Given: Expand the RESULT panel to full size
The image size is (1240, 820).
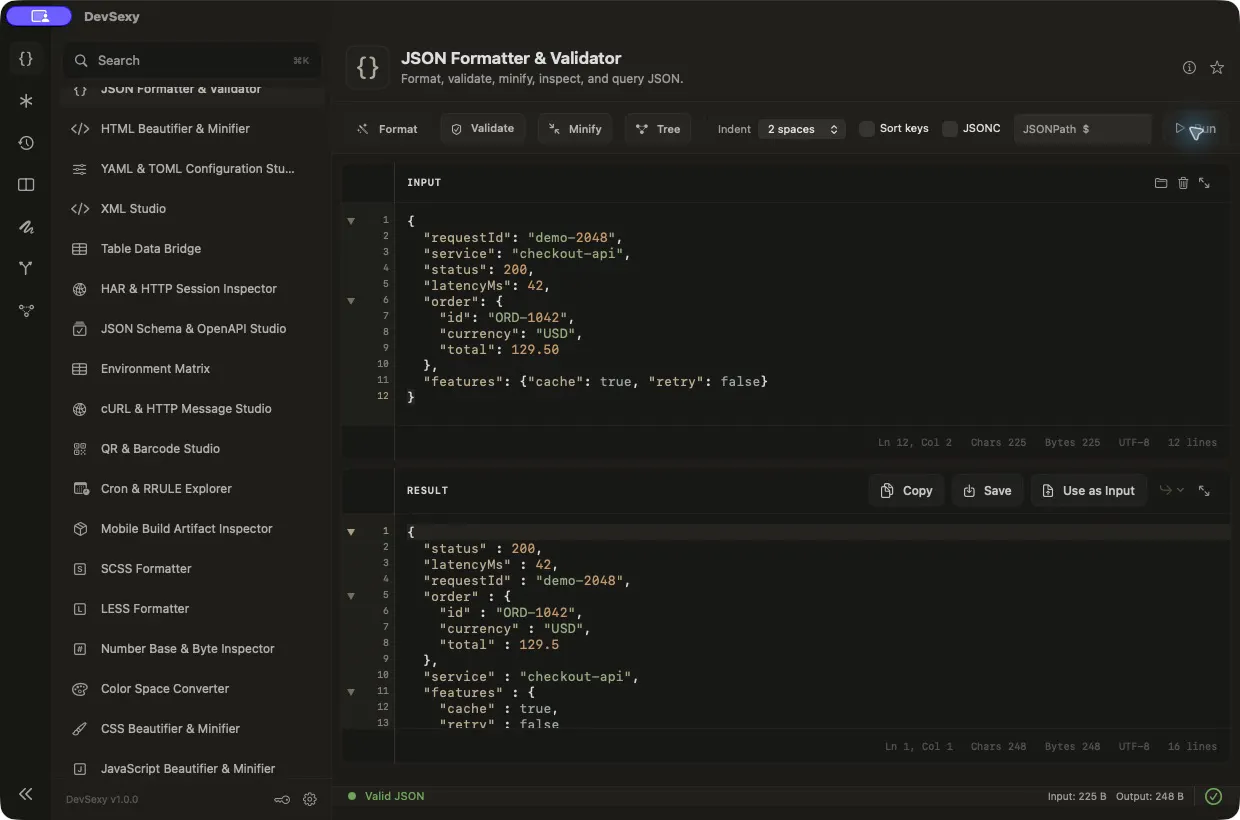Looking at the screenshot, I should (1204, 491).
